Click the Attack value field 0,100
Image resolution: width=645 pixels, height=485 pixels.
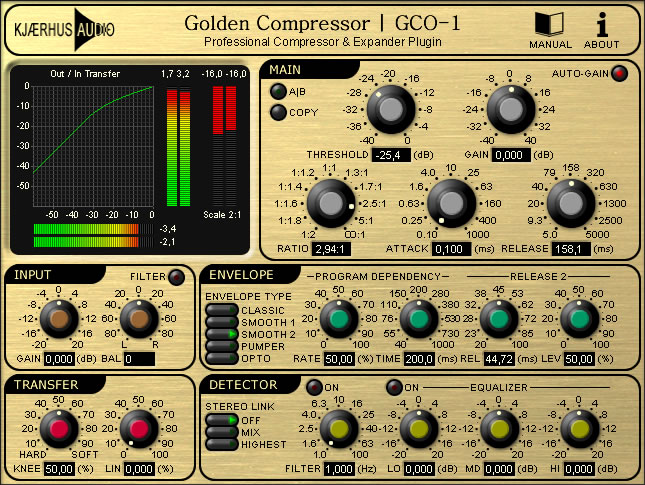tap(451, 249)
